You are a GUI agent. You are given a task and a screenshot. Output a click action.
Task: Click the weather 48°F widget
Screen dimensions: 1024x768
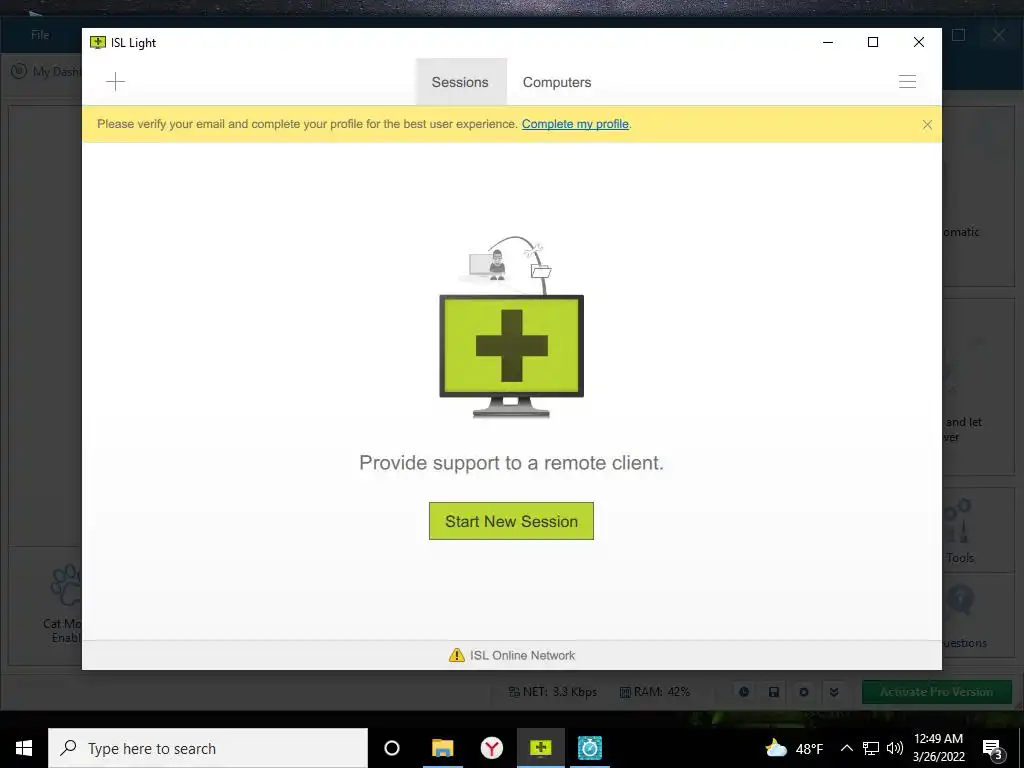[x=794, y=748]
